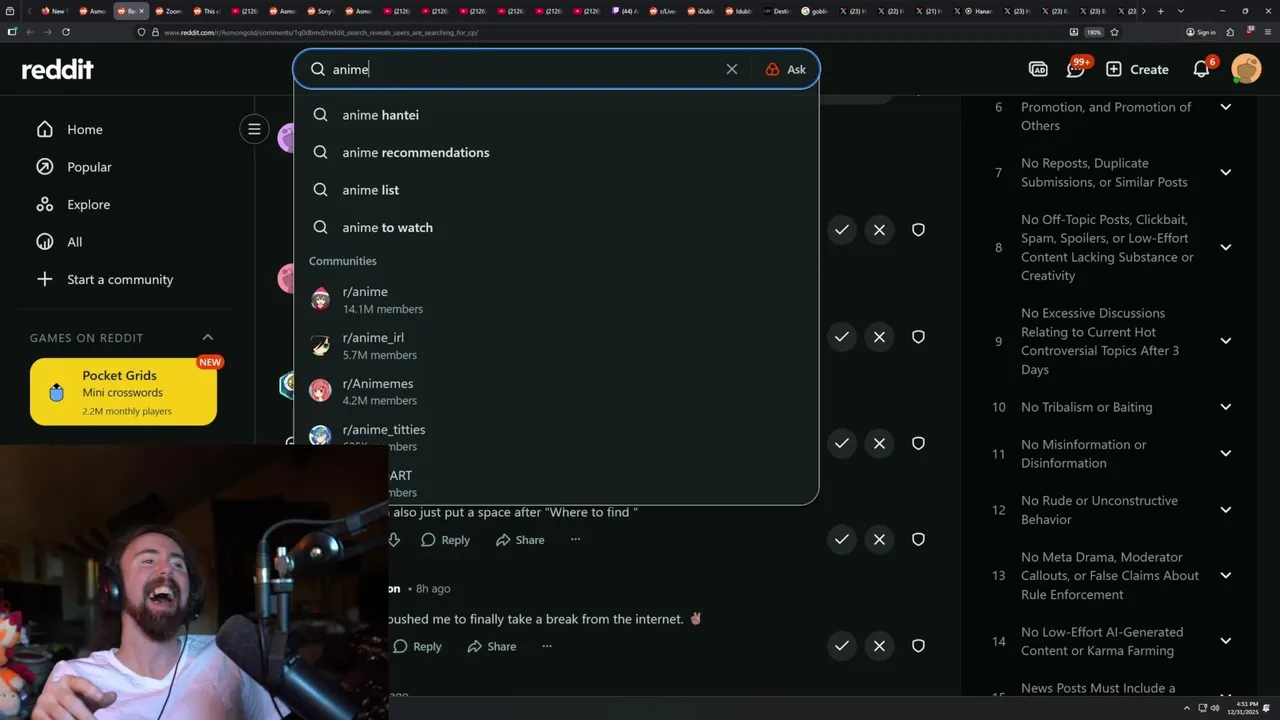Open notifications bell icon
Viewport: 1280px width, 720px height.
click(x=1202, y=69)
